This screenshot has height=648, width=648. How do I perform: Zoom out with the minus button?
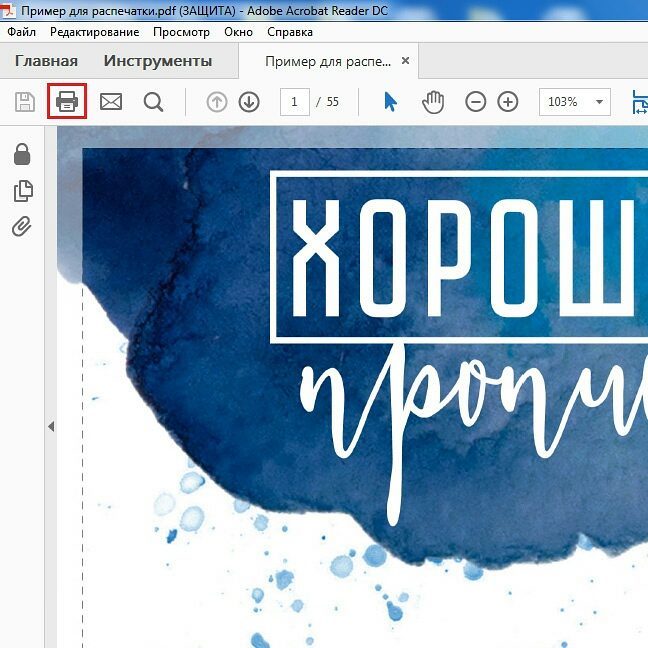pyautogui.click(x=476, y=102)
